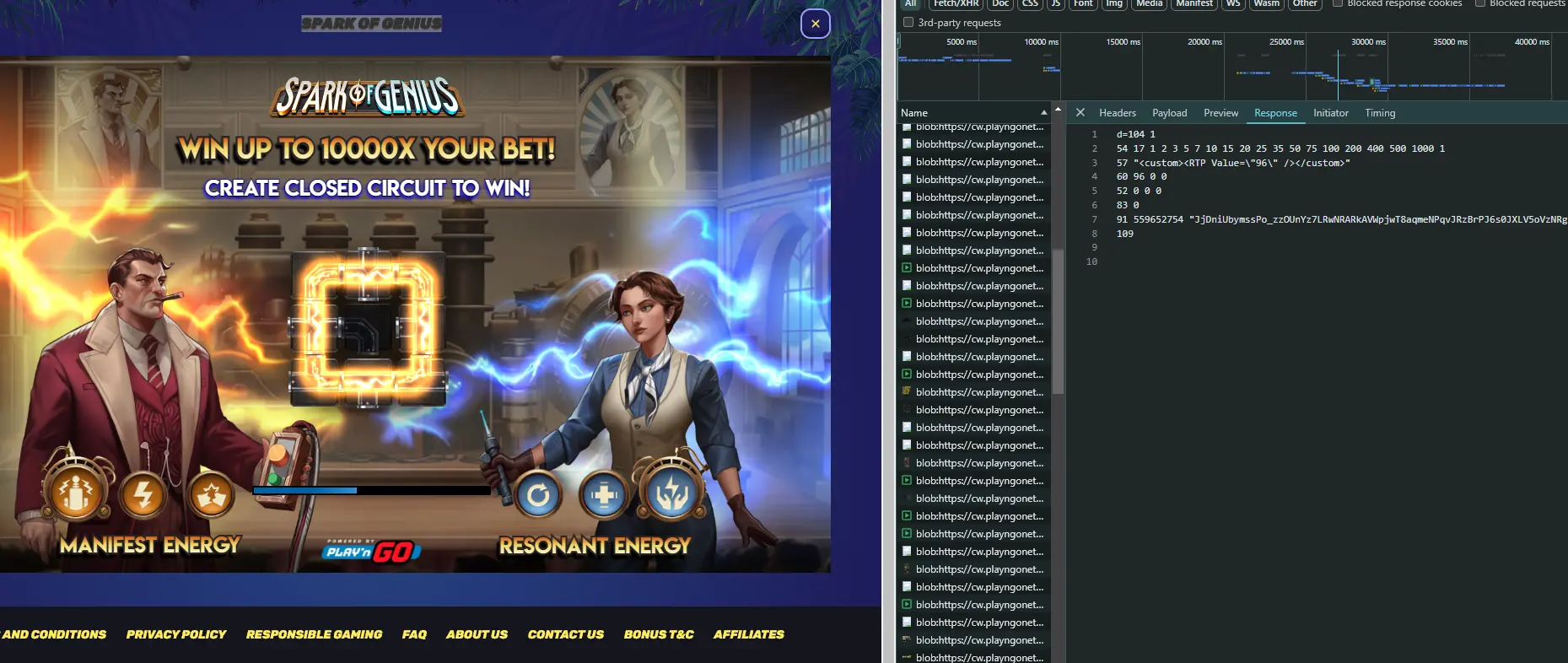Click the 40000 ms timeline marker
The image size is (1568, 663).
click(x=1532, y=42)
